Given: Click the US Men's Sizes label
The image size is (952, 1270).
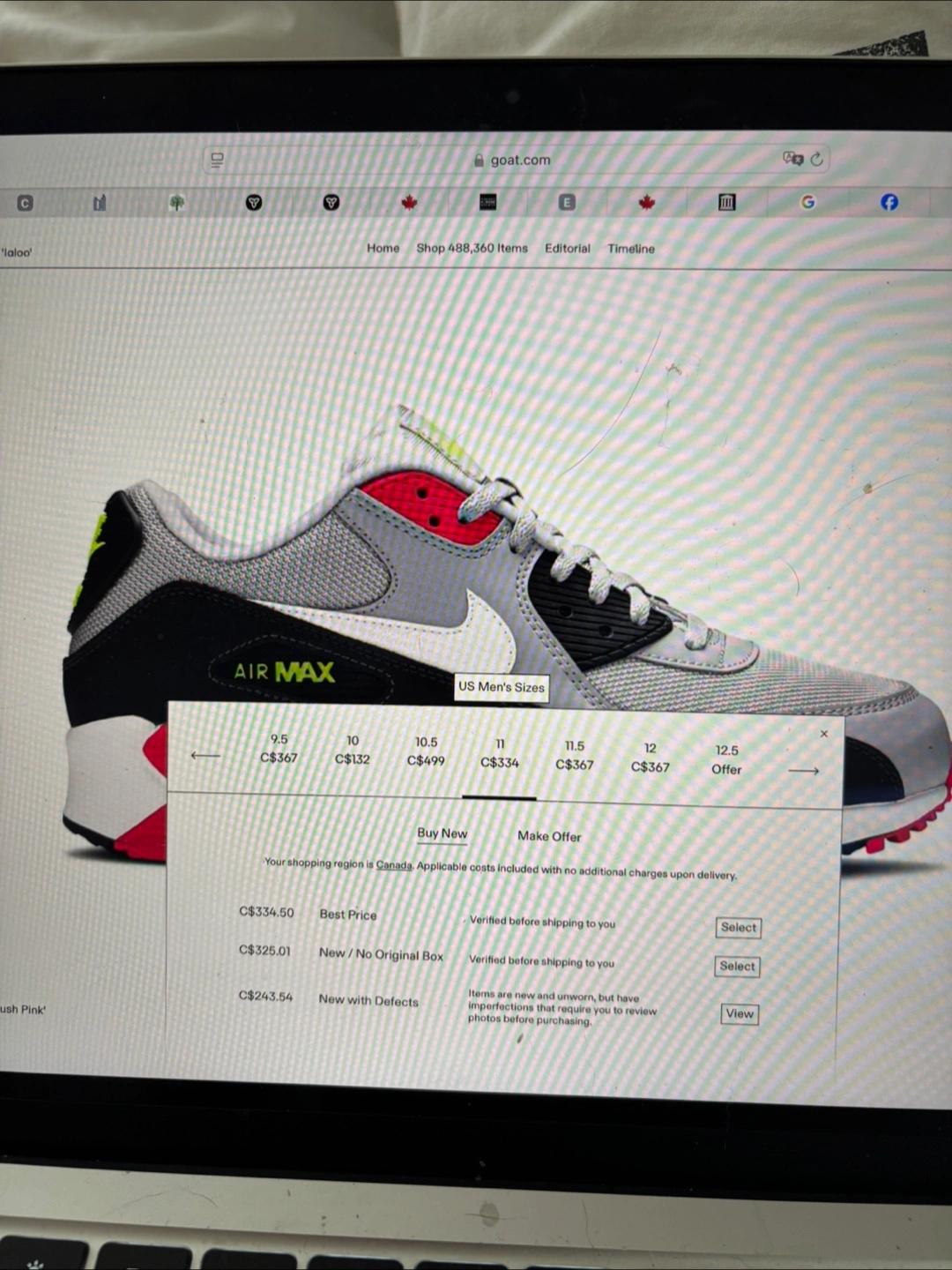Looking at the screenshot, I should point(502,687).
